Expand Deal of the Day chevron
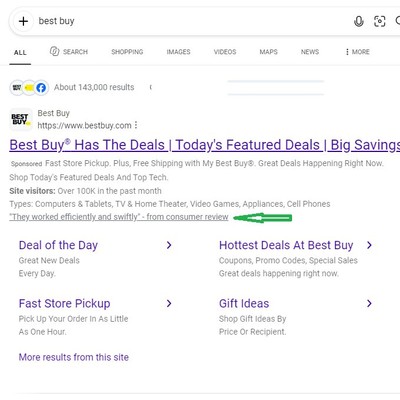Screen dimensions: 400x400 [x=169, y=245]
